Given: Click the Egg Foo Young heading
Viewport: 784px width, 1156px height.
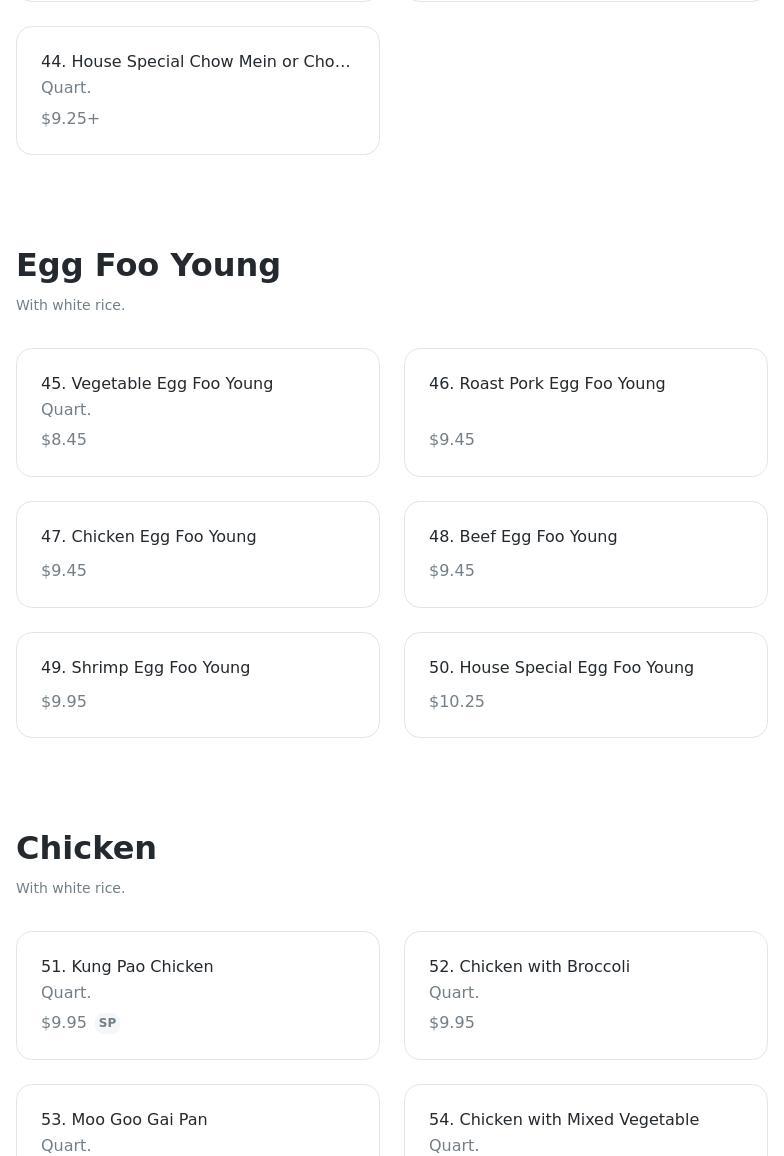Looking at the screenshot, I should (x=148, y=265).
